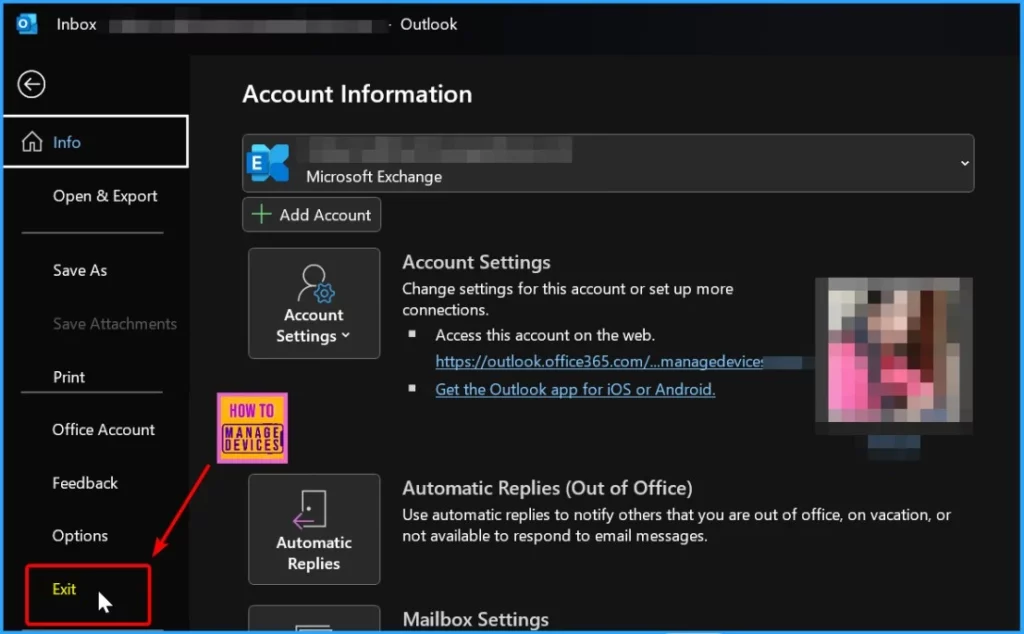Viewport: 1024px width, 634px height.
Task: Open the Open & Export menu
Action: (105, 196)
